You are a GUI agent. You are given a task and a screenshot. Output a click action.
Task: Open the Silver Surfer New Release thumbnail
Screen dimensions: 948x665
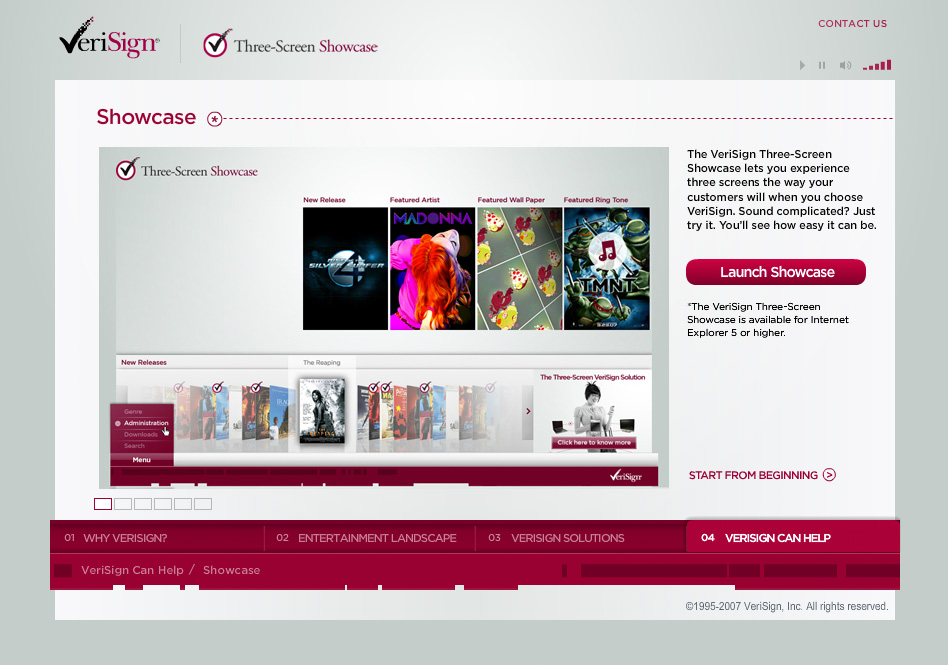(x=345, y=268)
